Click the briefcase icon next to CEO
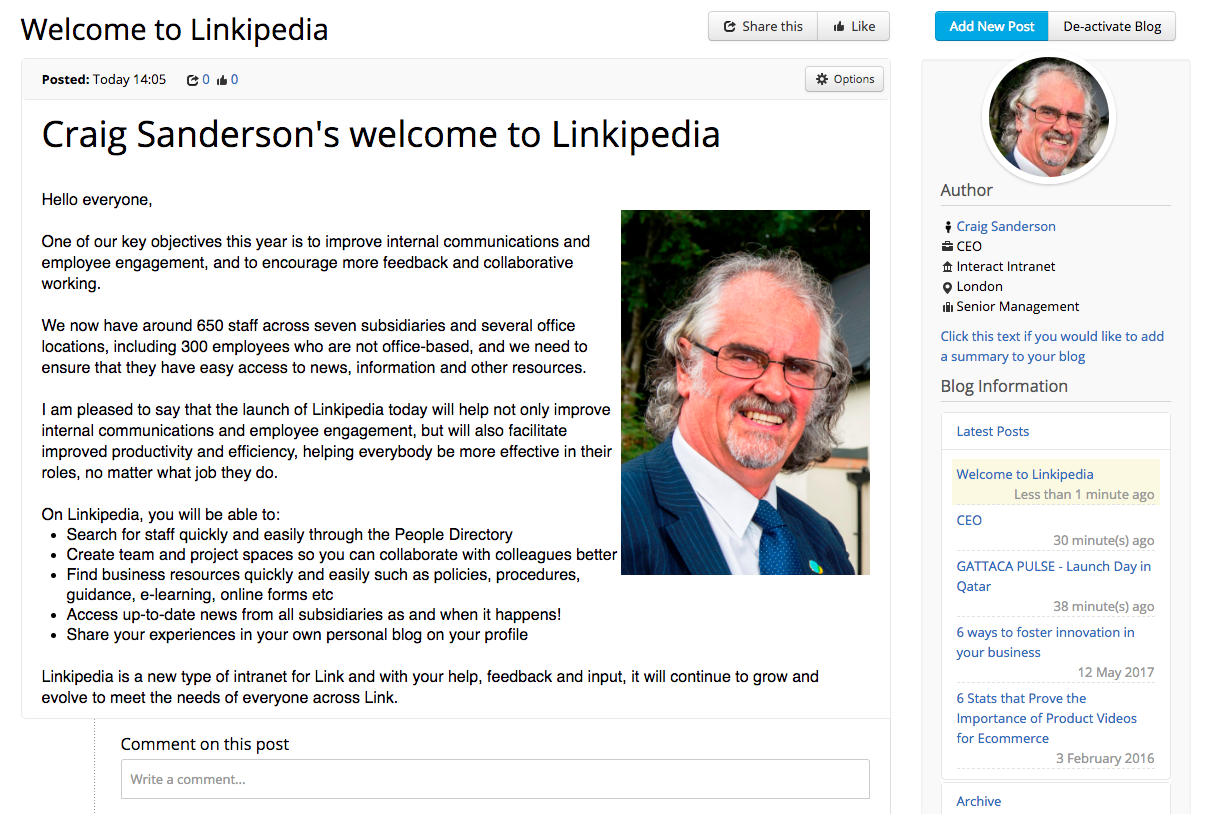This screenshot has width=1216, height=814. coord(948,246)
